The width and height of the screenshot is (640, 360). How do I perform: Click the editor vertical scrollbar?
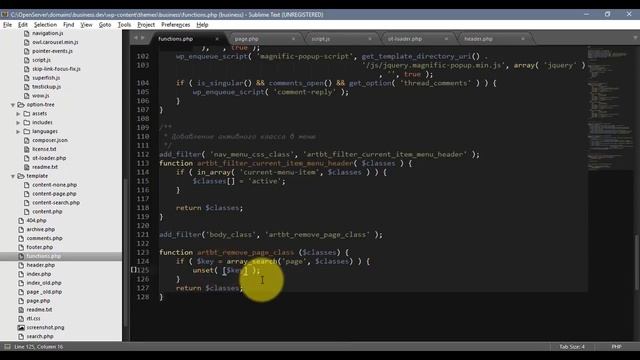pyautogui.click(x=636, y=263)
